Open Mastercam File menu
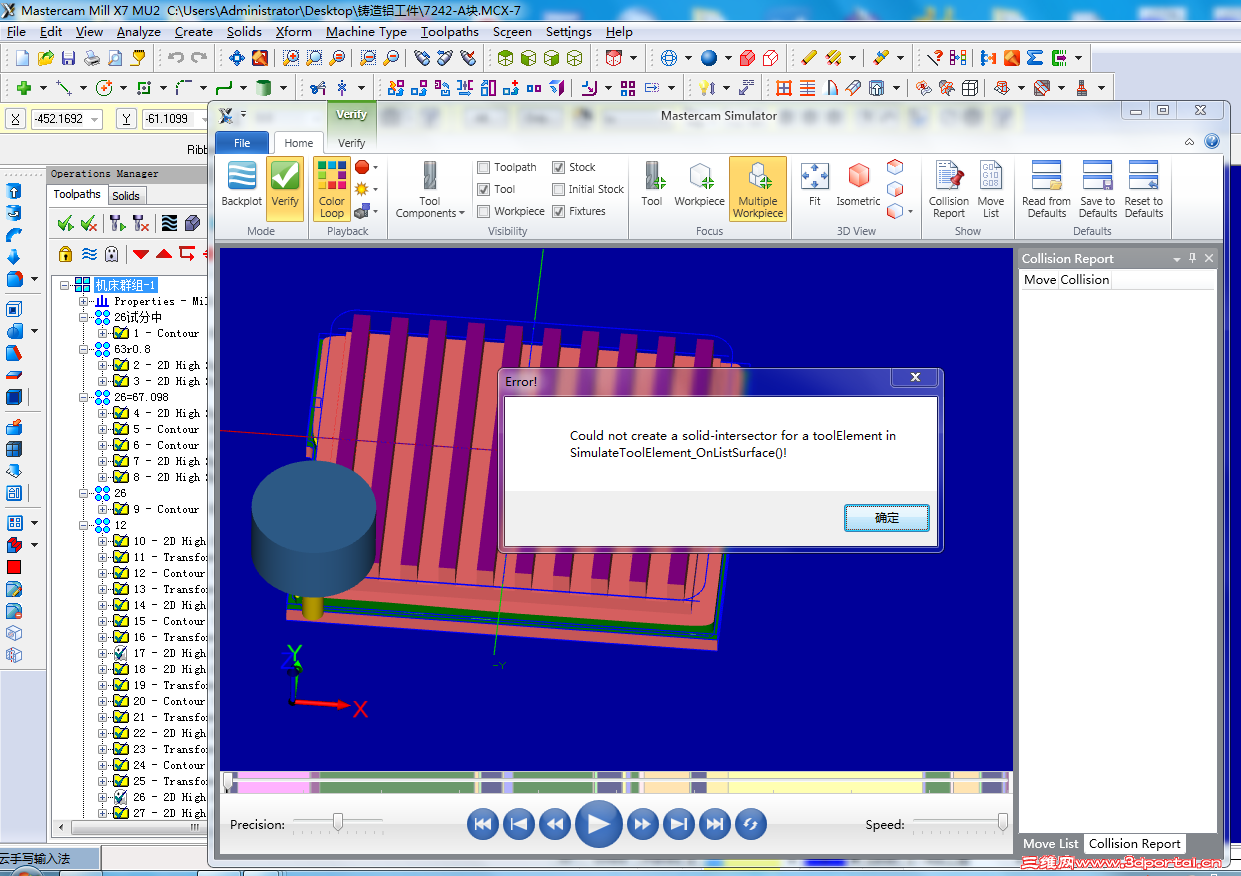 [16, 32]
